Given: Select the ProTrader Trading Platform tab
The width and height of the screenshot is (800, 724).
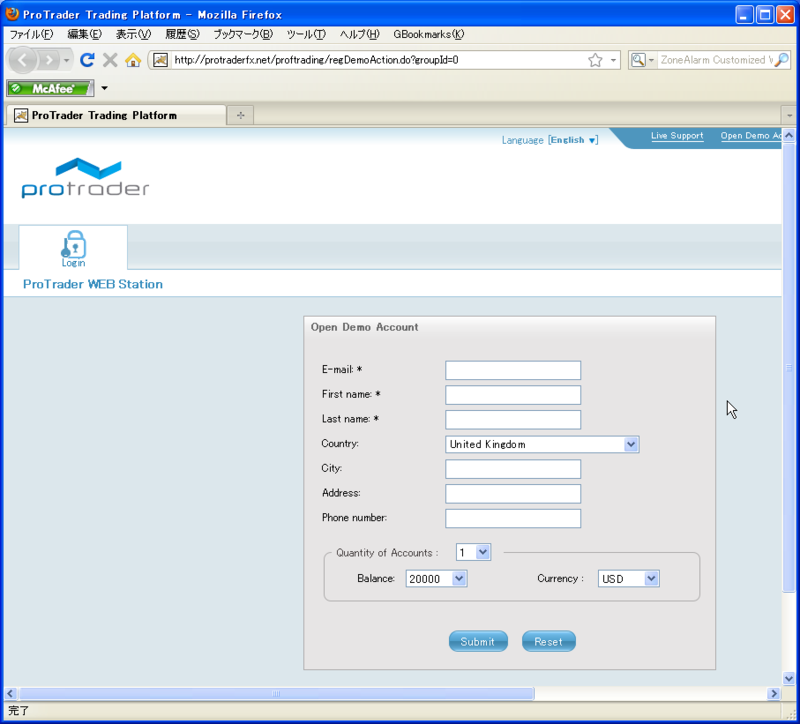Looking at the screenshot, I should click(116, 115).
